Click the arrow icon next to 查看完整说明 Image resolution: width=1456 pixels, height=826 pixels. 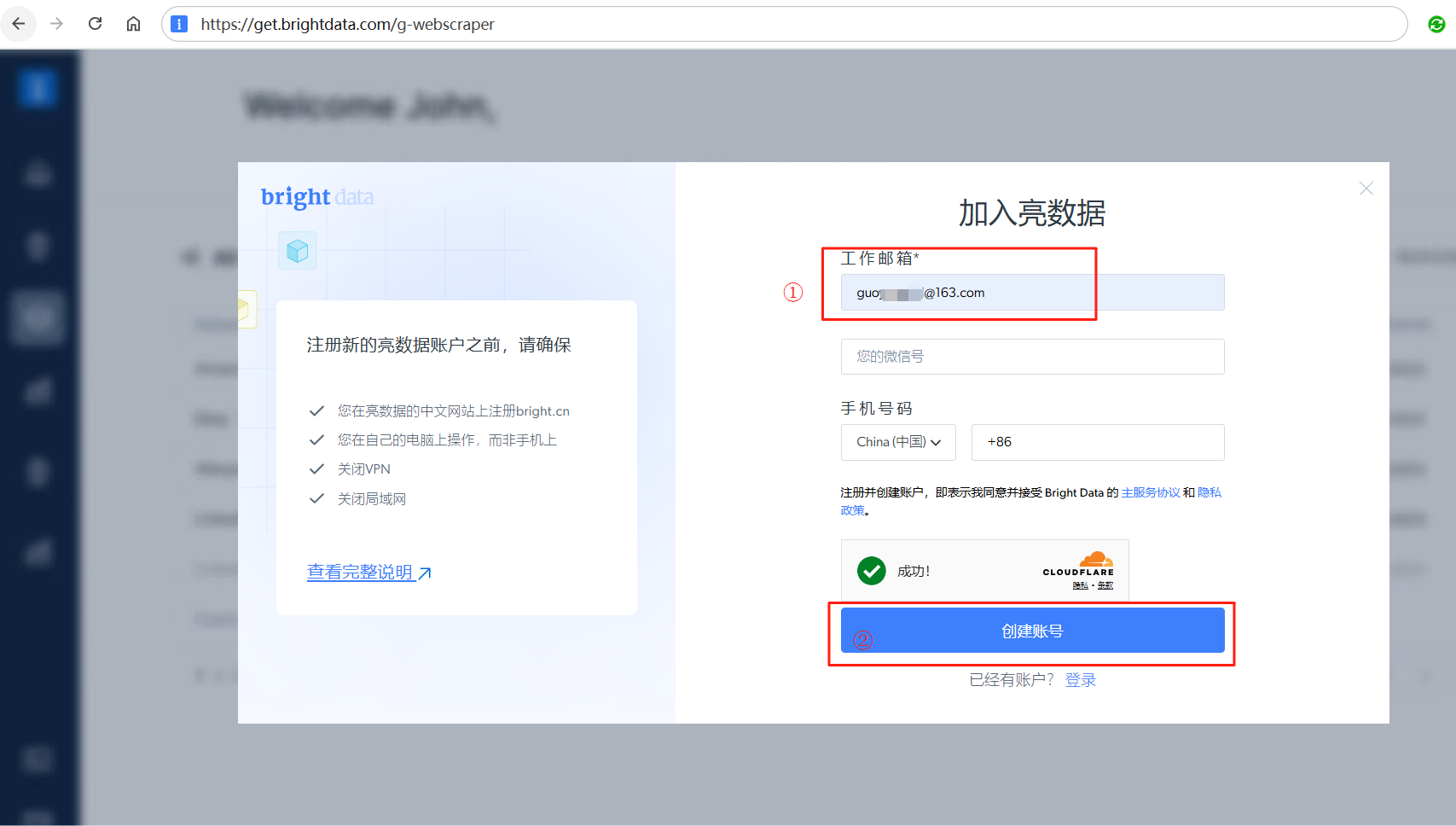pyautogui.click(x=425, y=573)
